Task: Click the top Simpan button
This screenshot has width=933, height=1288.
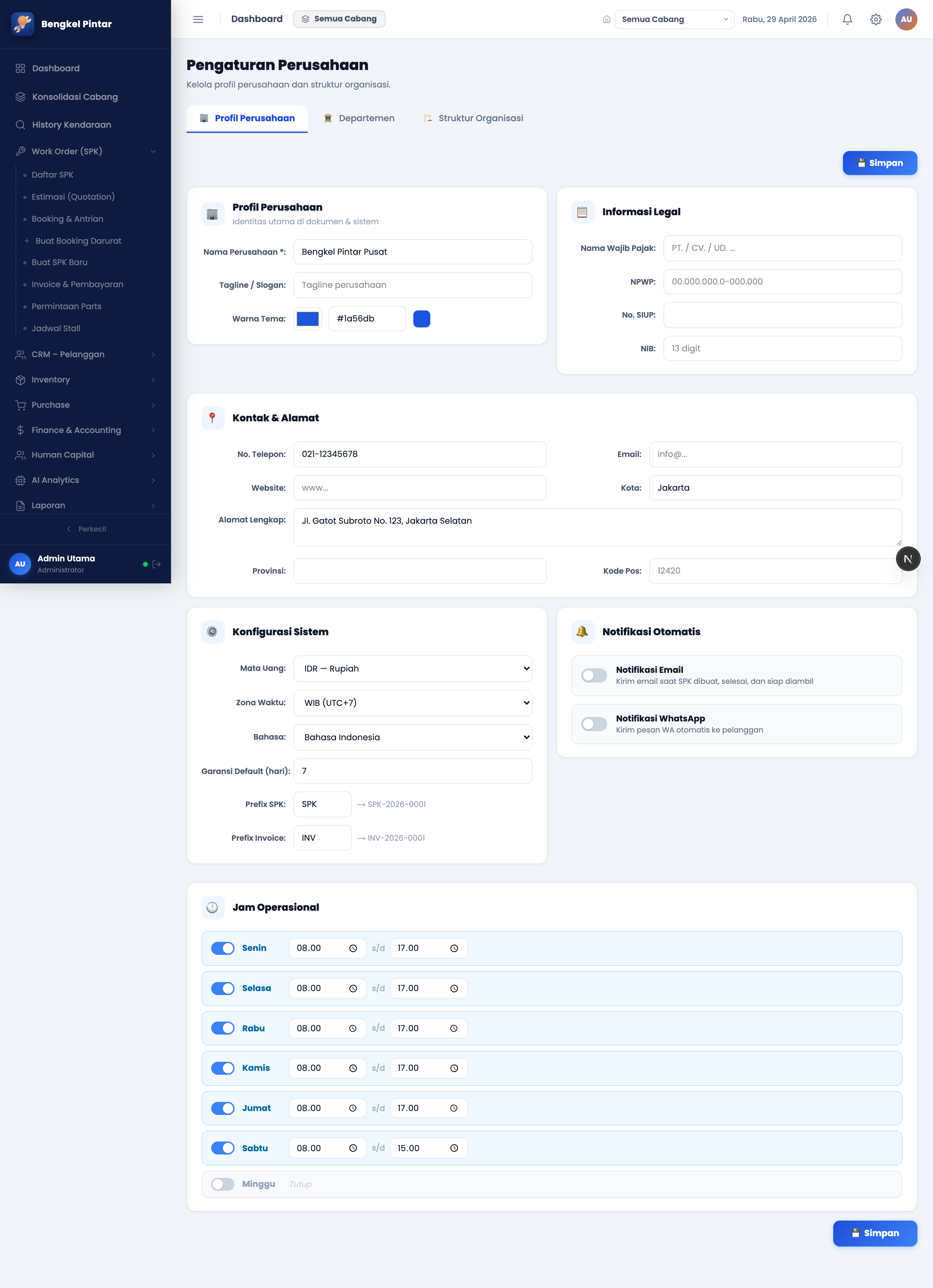Action: (x=880, y=163)
